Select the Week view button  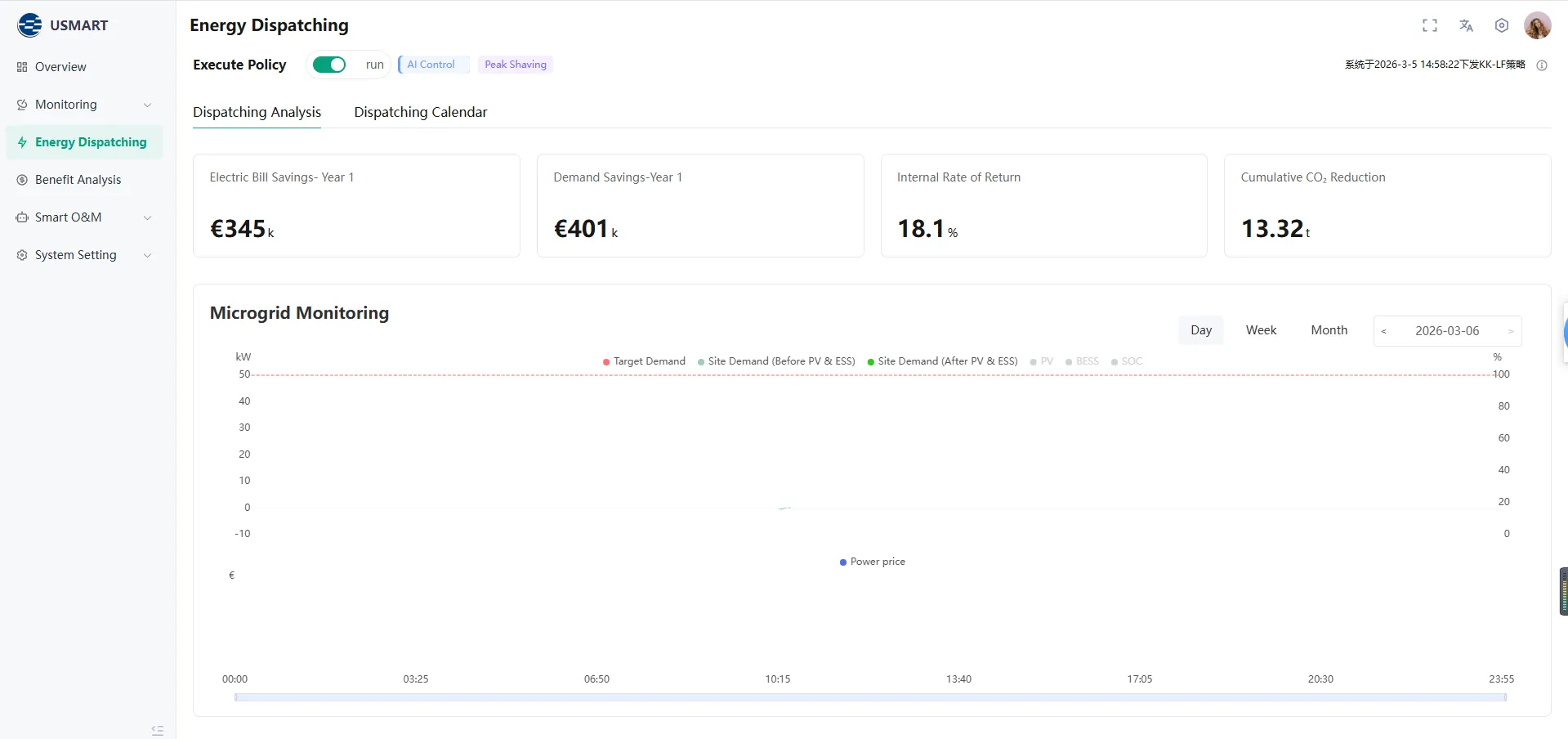pyautogui.click(x=1261, y=330)
